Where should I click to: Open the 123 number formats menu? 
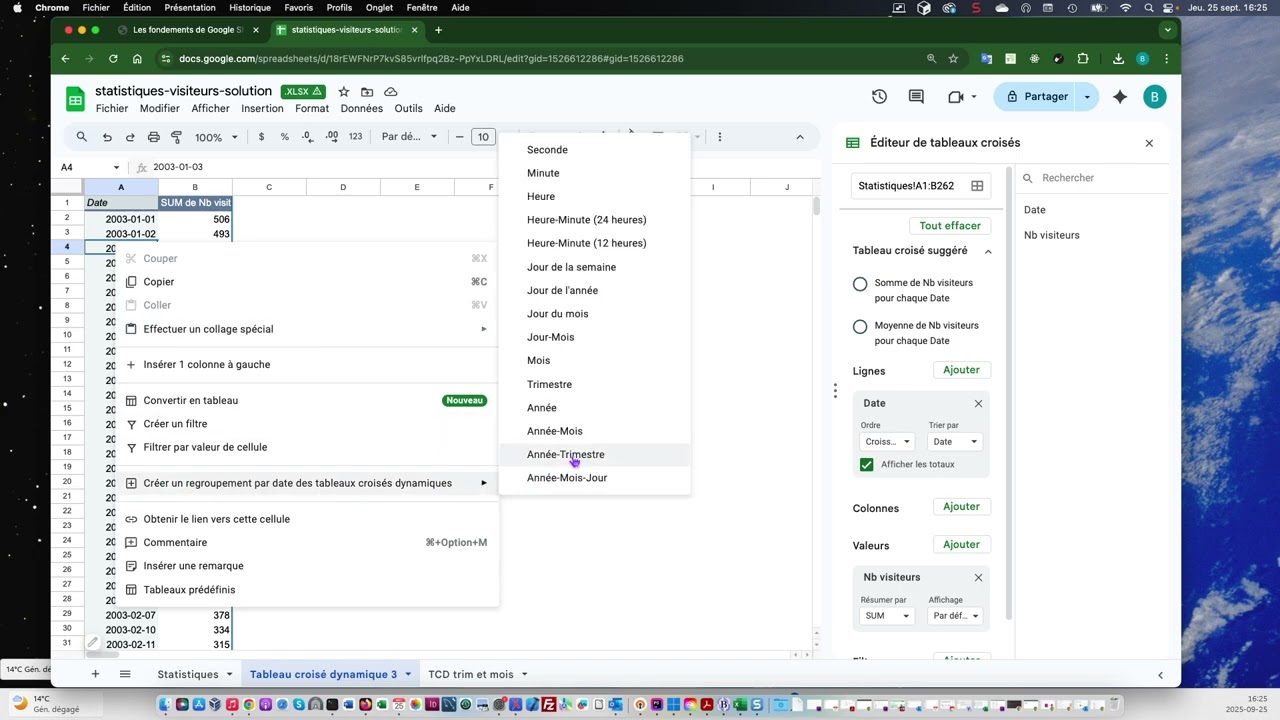click(355, 137)
